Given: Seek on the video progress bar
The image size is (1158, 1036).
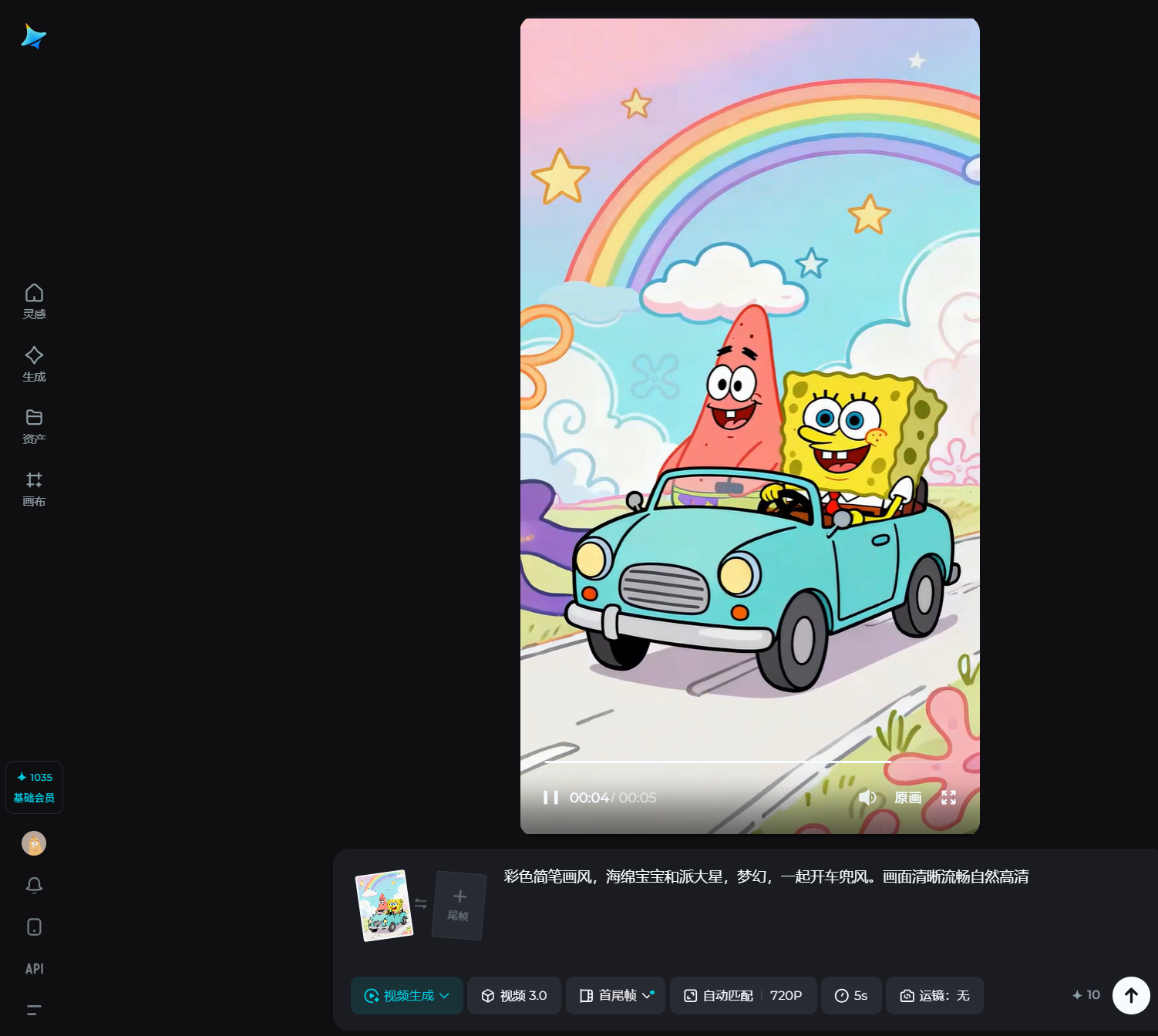Looking at the screenshot, I should pyautogui.click(x=749, y=762).
